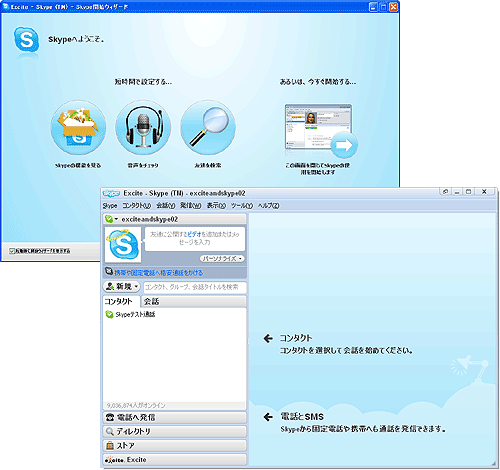Click the 9,036,874 people online status text
Screen dimensions: 500x470
136,405
